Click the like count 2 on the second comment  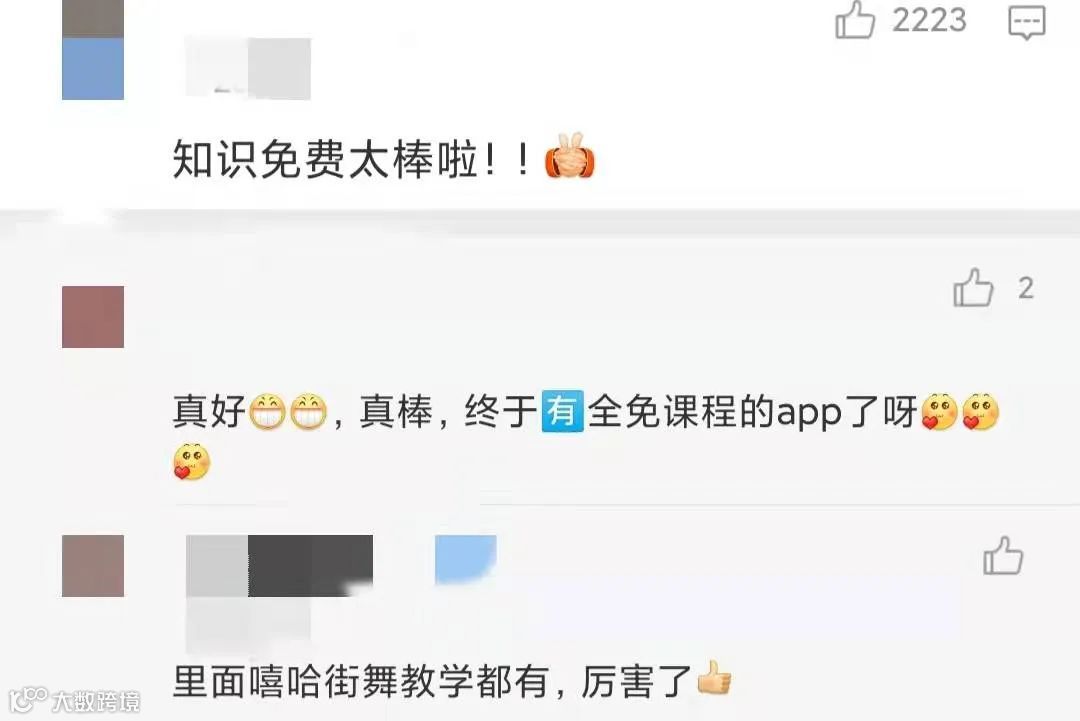tap(1026, 288)
